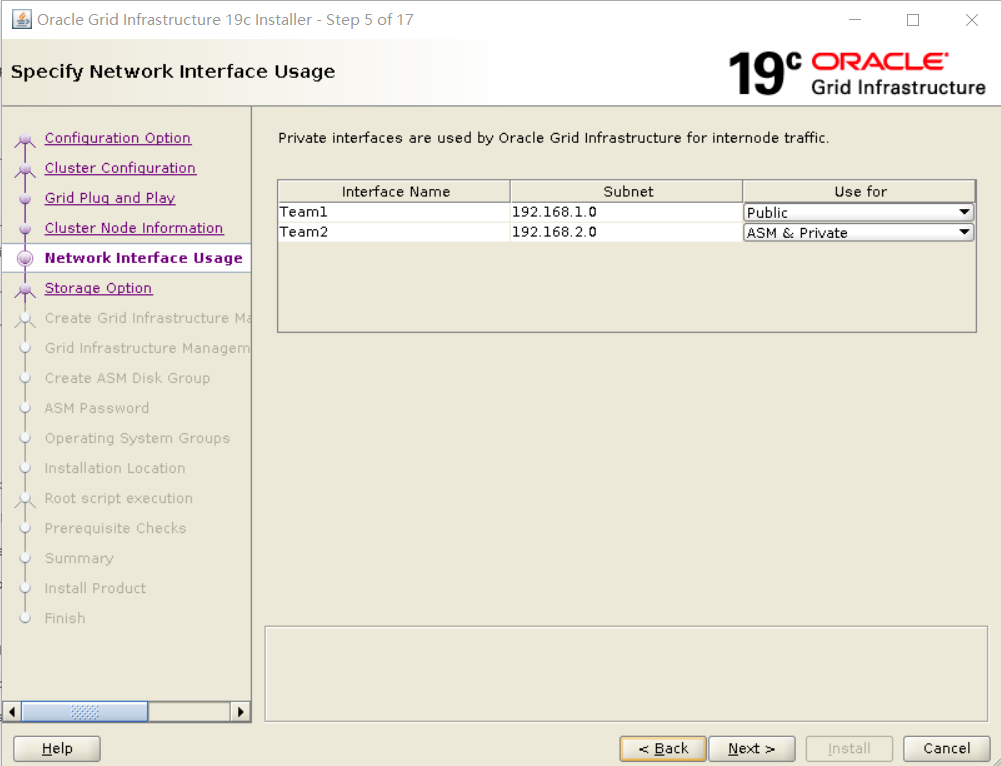Click the disabled Root script execution step
Screen dimensions: 1001x766
pyautogui.click(x=119, y=498)
